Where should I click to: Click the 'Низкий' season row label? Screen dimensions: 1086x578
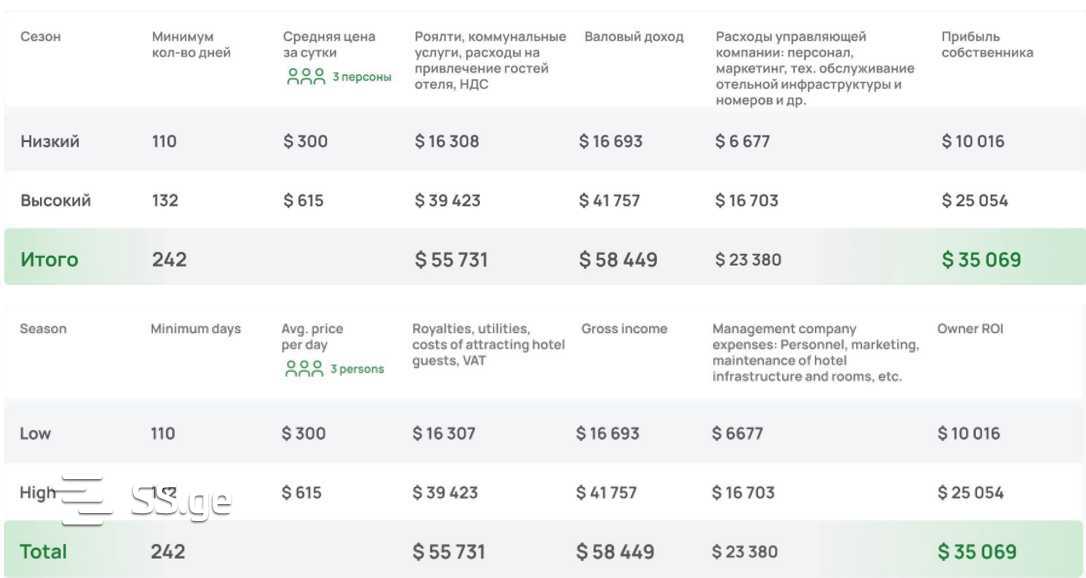[50, 141]
